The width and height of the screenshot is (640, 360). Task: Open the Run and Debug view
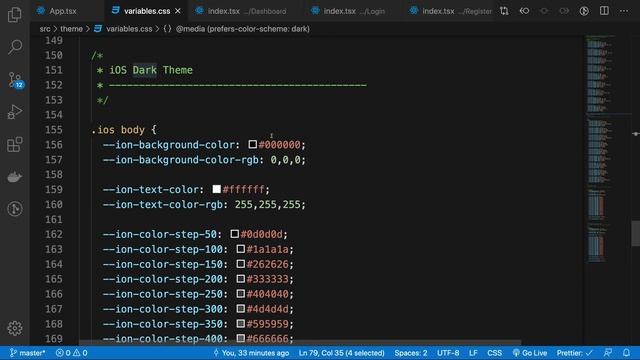[x=15, y=111]
